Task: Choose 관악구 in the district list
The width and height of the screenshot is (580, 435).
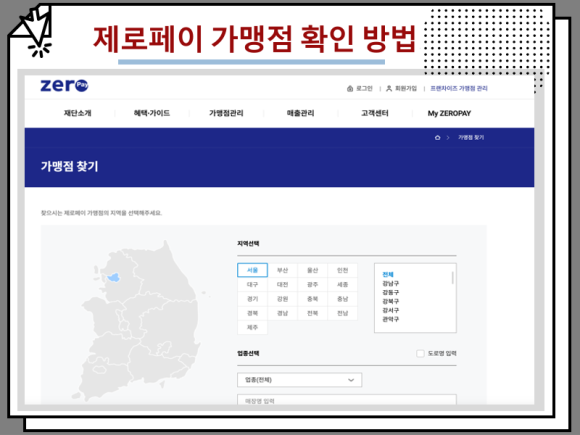Action: point(391,319)
